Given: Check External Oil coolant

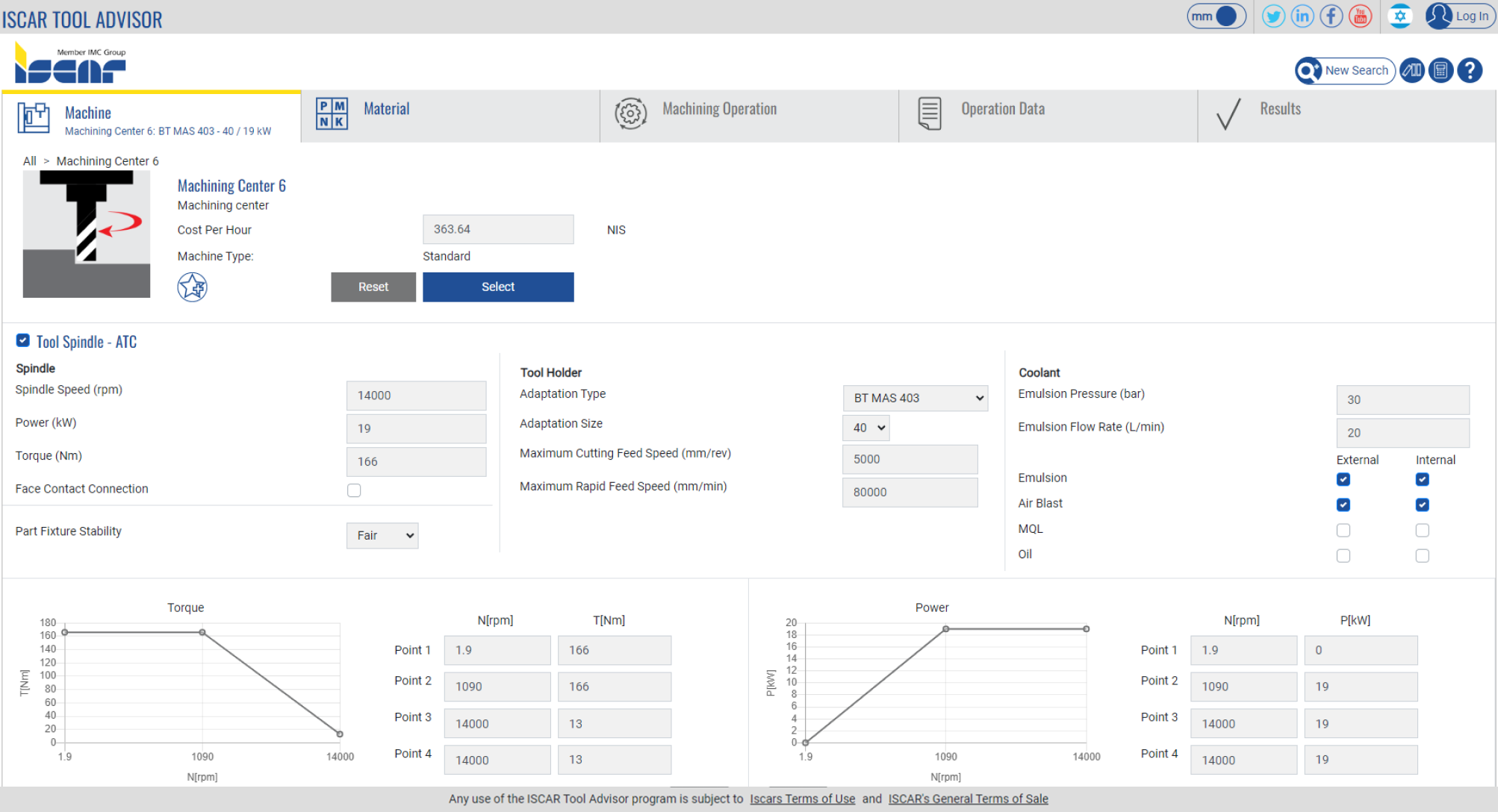Looking at the screenshot, I should [1343, 555].
